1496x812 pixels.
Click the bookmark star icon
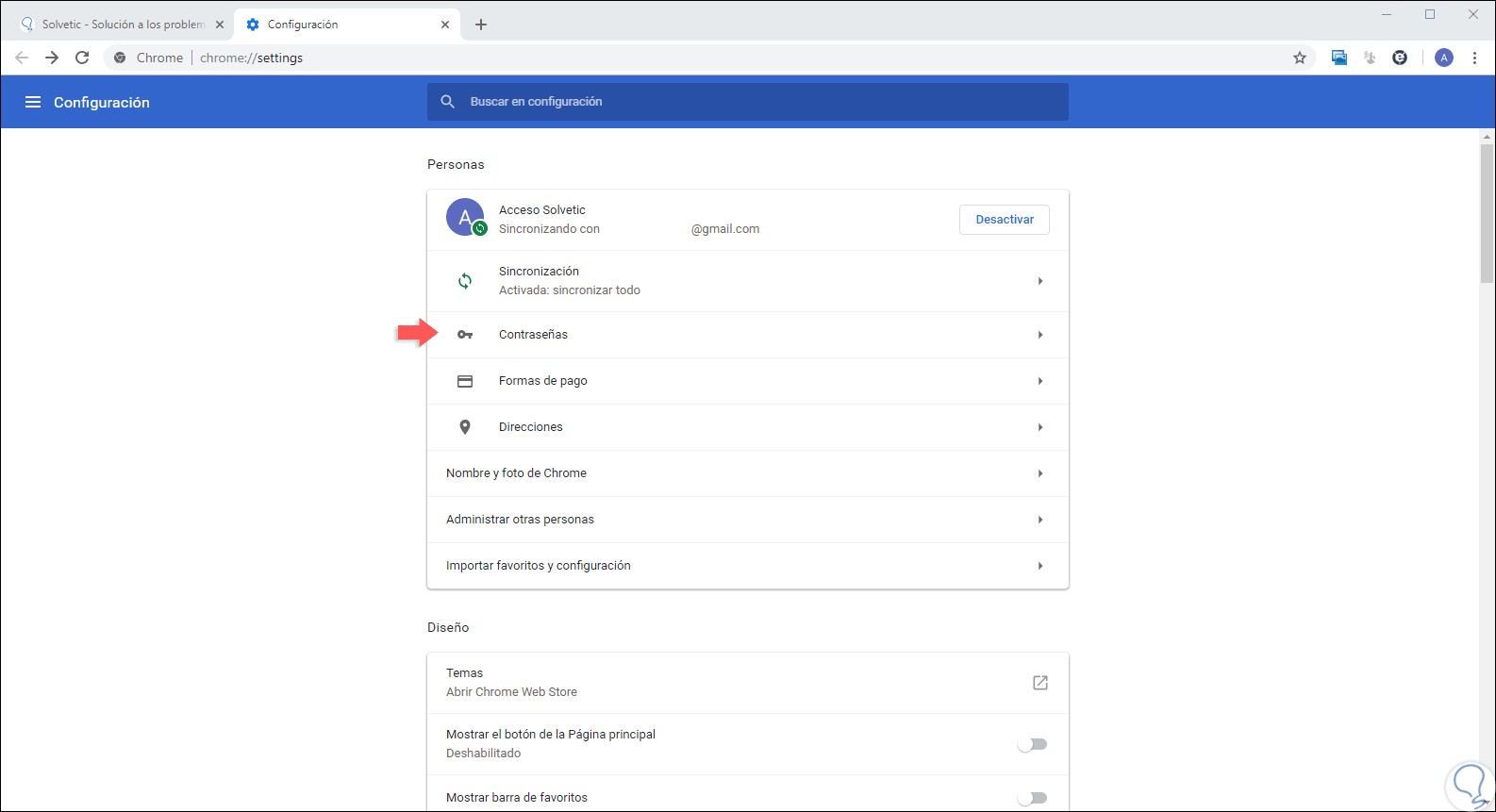(1300, 58)
